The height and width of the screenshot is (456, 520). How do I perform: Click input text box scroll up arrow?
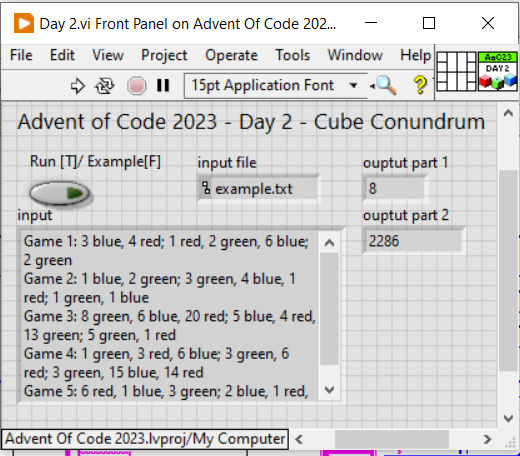[x=329, y=243]
